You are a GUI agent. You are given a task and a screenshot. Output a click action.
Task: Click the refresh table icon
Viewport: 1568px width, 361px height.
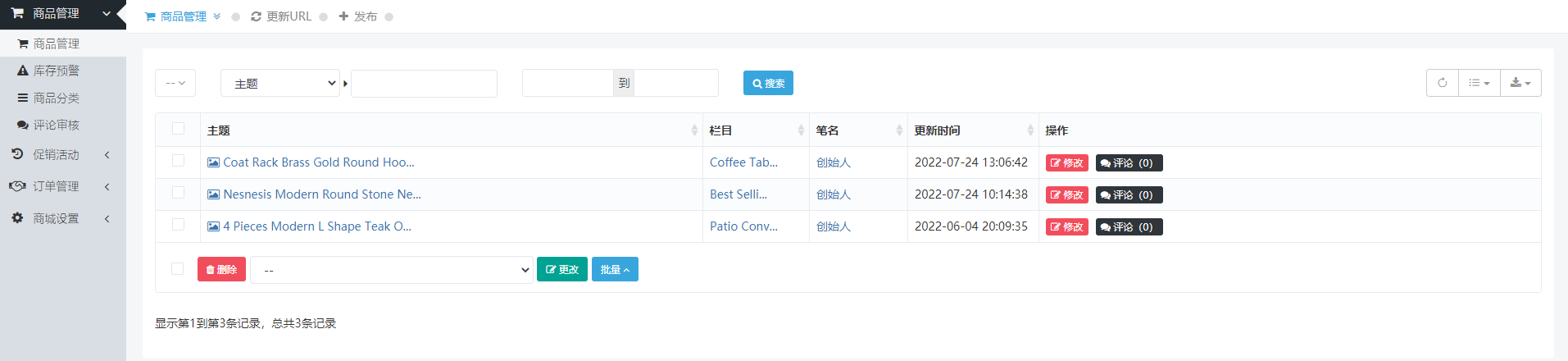1443,83
